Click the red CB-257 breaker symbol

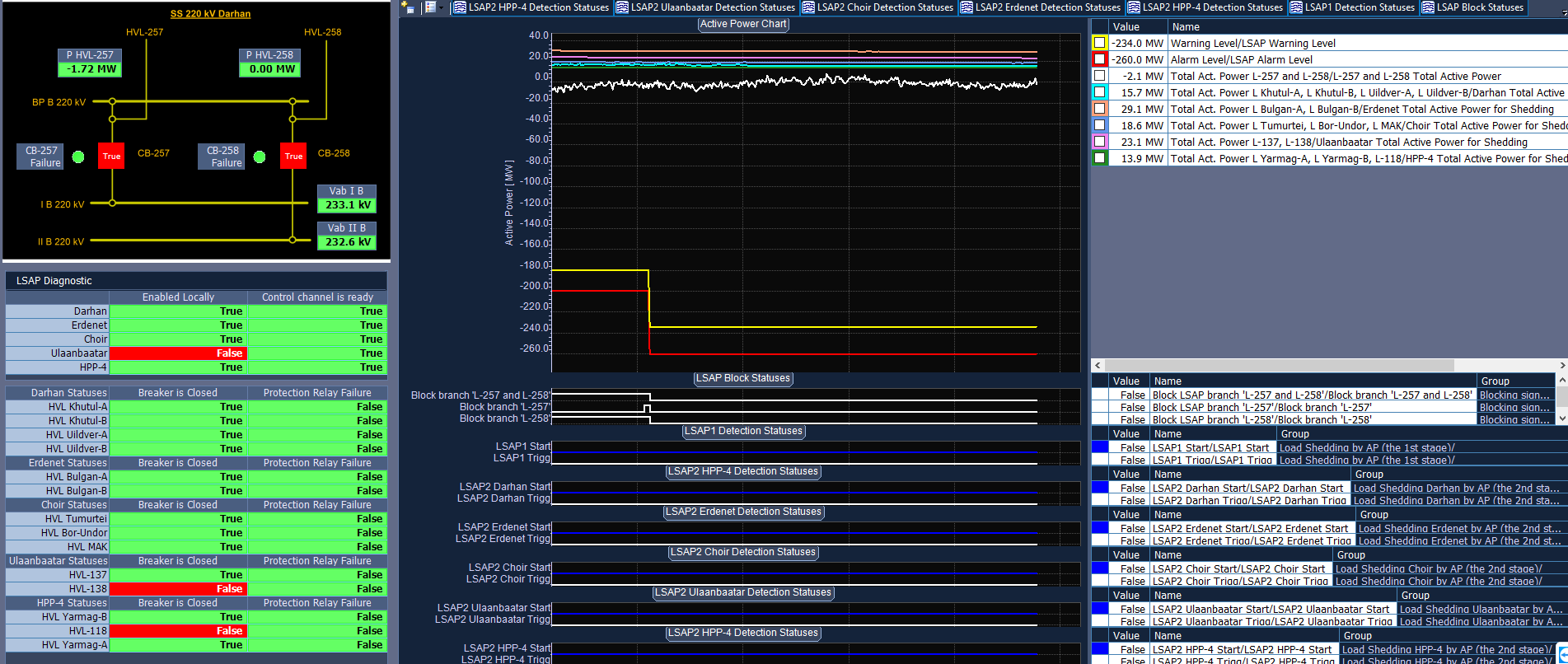[111, 156]
